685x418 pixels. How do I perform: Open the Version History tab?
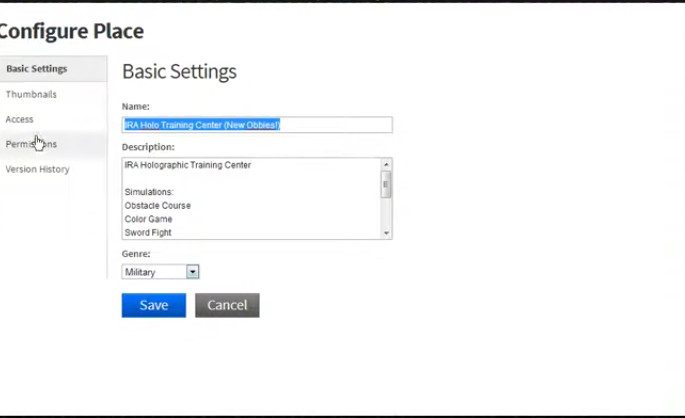pos(37,169)
